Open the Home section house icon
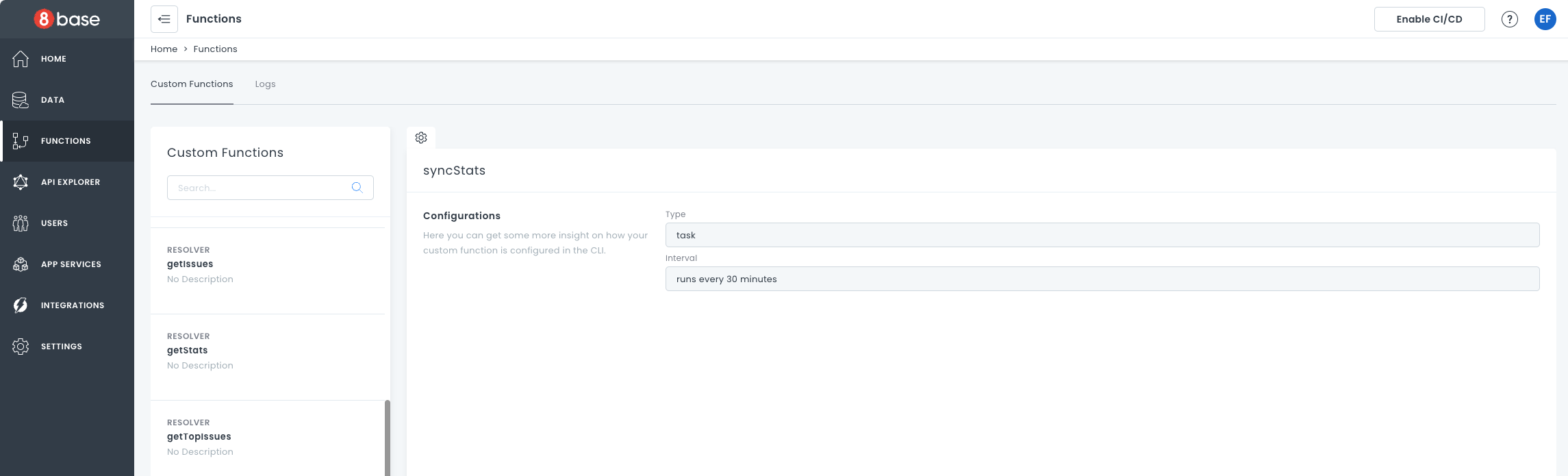1568x476 pixels. click(x=21, y=59)
